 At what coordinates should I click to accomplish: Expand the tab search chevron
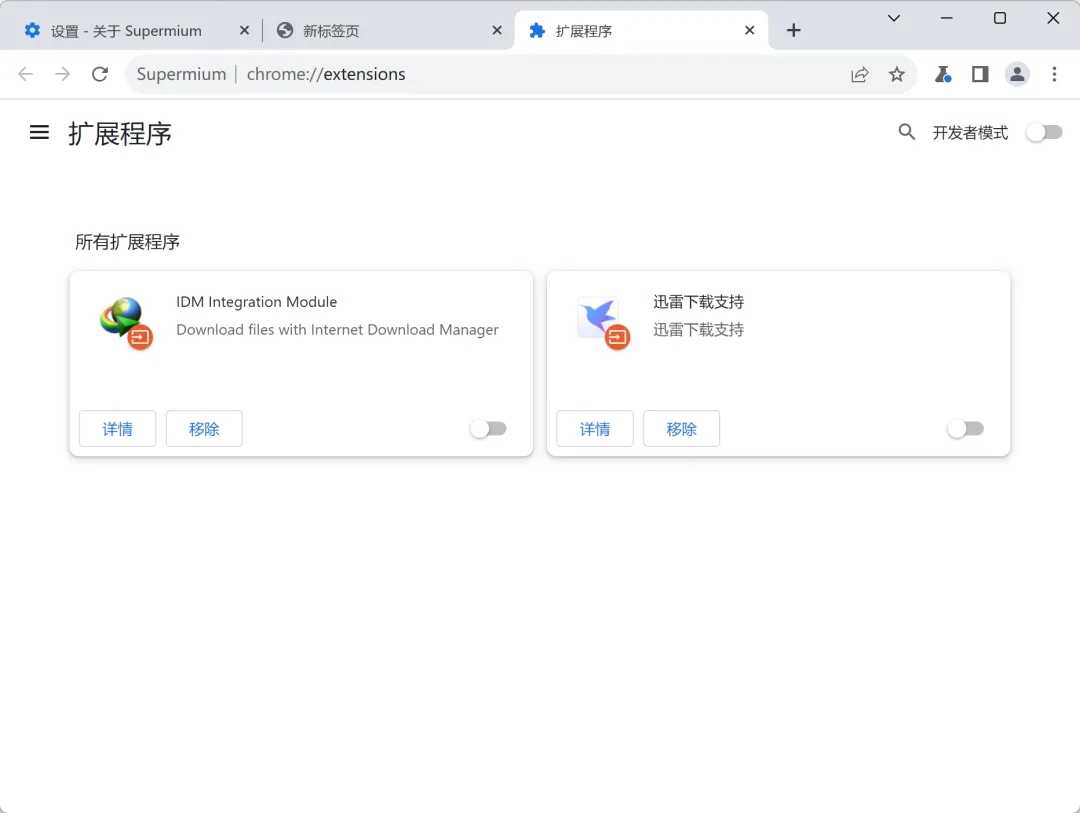894,18
